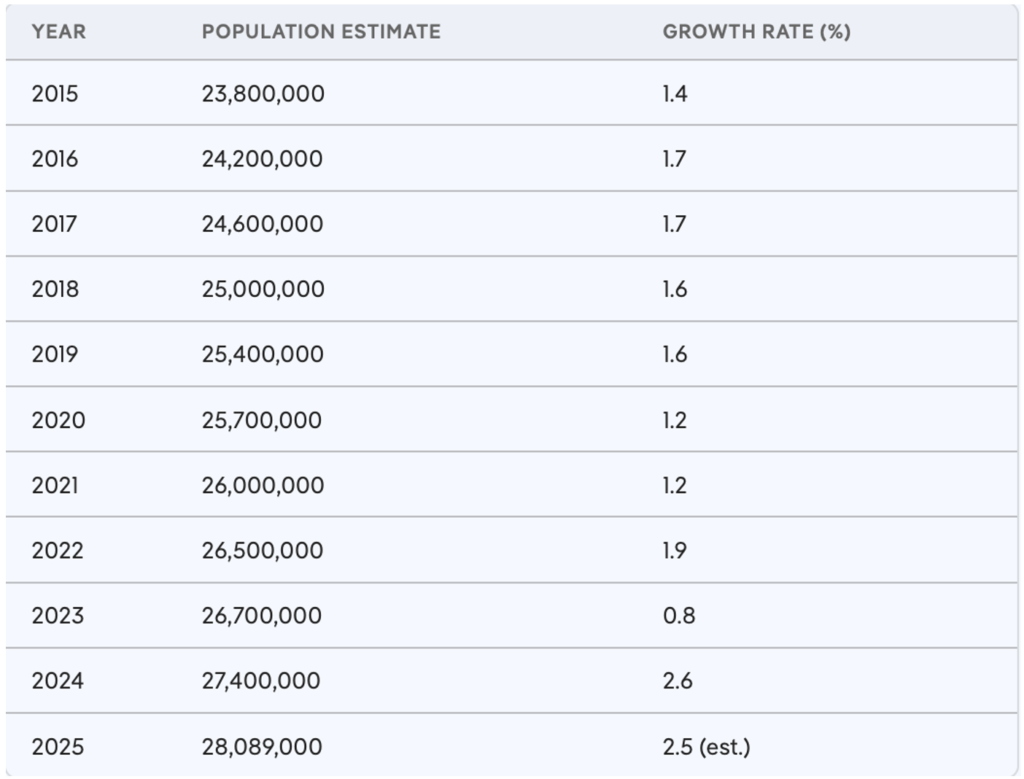Viewport: 1024px width, 779px height.
Task: Select the 23,800,000 population cell
Action: pos(263,94)
